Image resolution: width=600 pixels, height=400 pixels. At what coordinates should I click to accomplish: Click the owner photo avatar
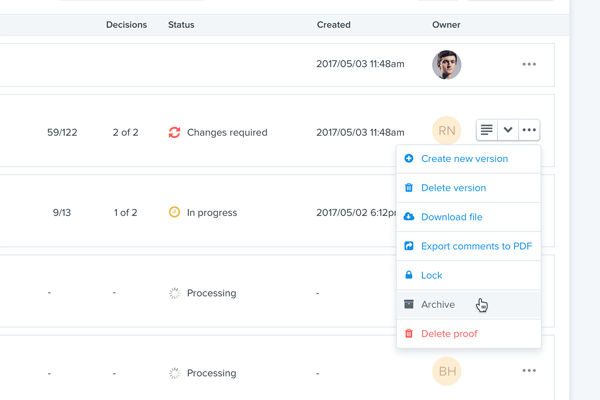click(x=446, y=64)
